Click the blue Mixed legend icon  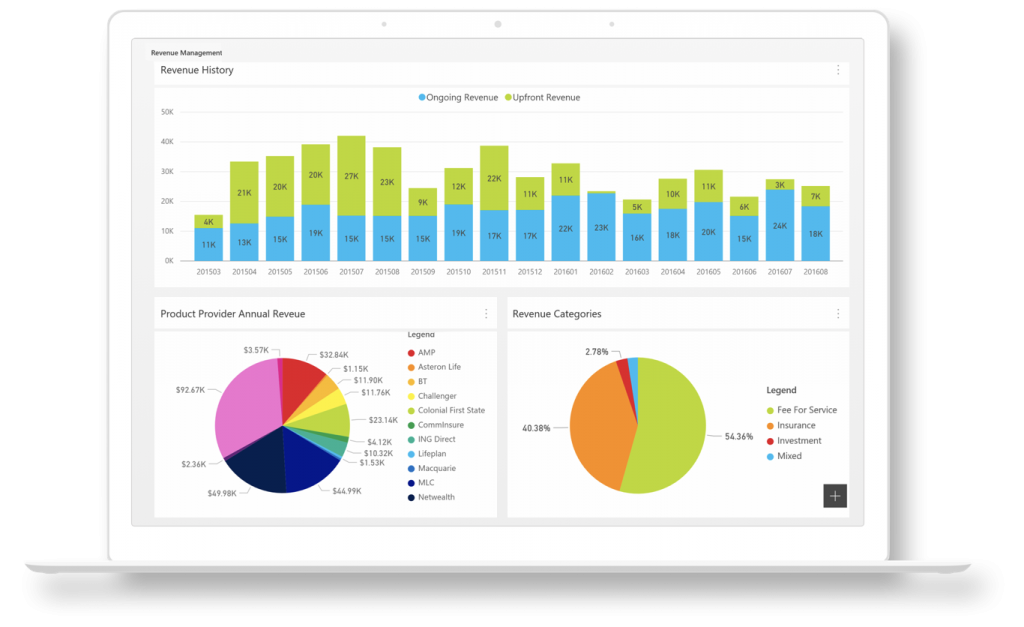click(770, 456)
